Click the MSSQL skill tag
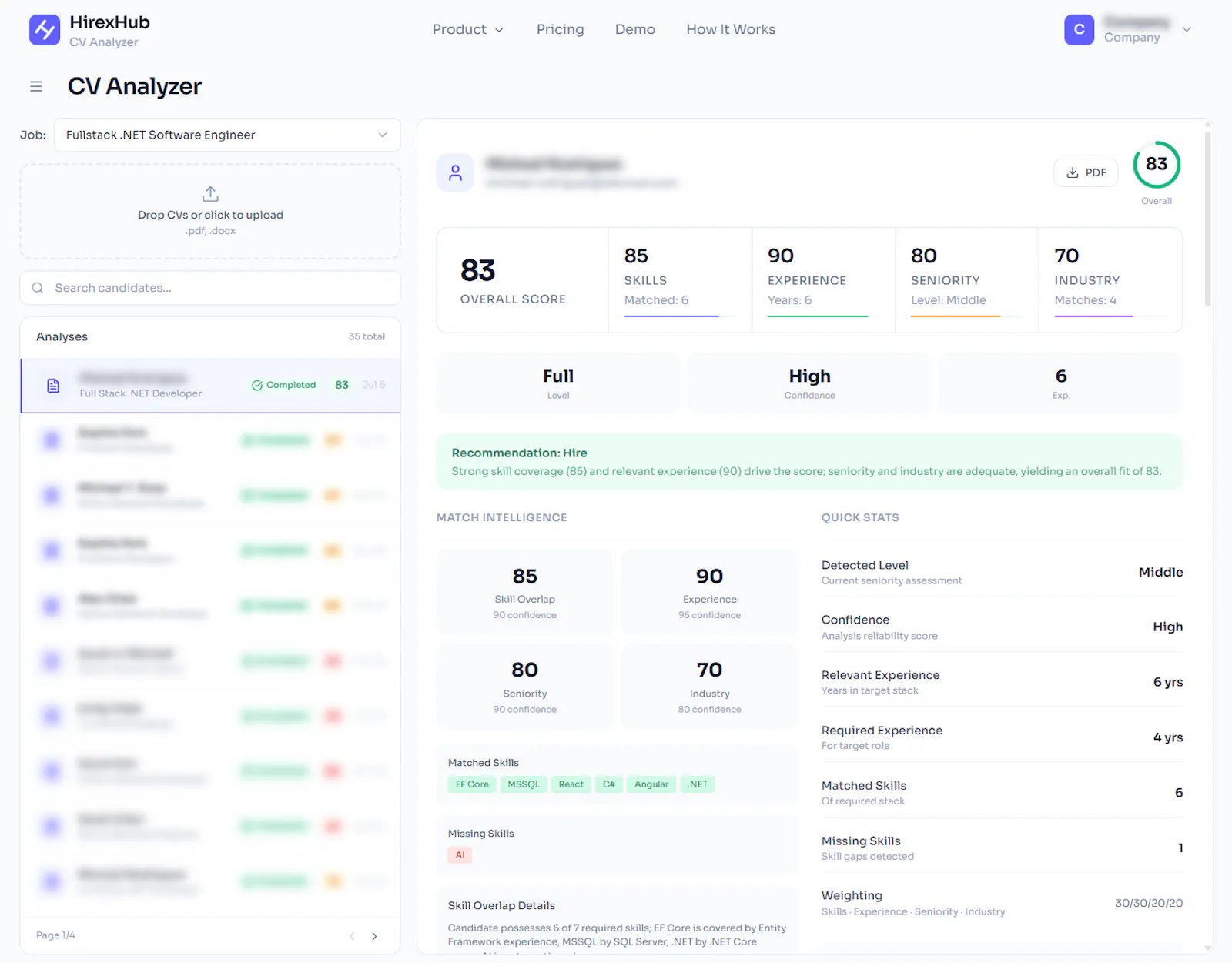Image resolution: width=1232 pixels, height=963 pixels. tap(524, 784)
